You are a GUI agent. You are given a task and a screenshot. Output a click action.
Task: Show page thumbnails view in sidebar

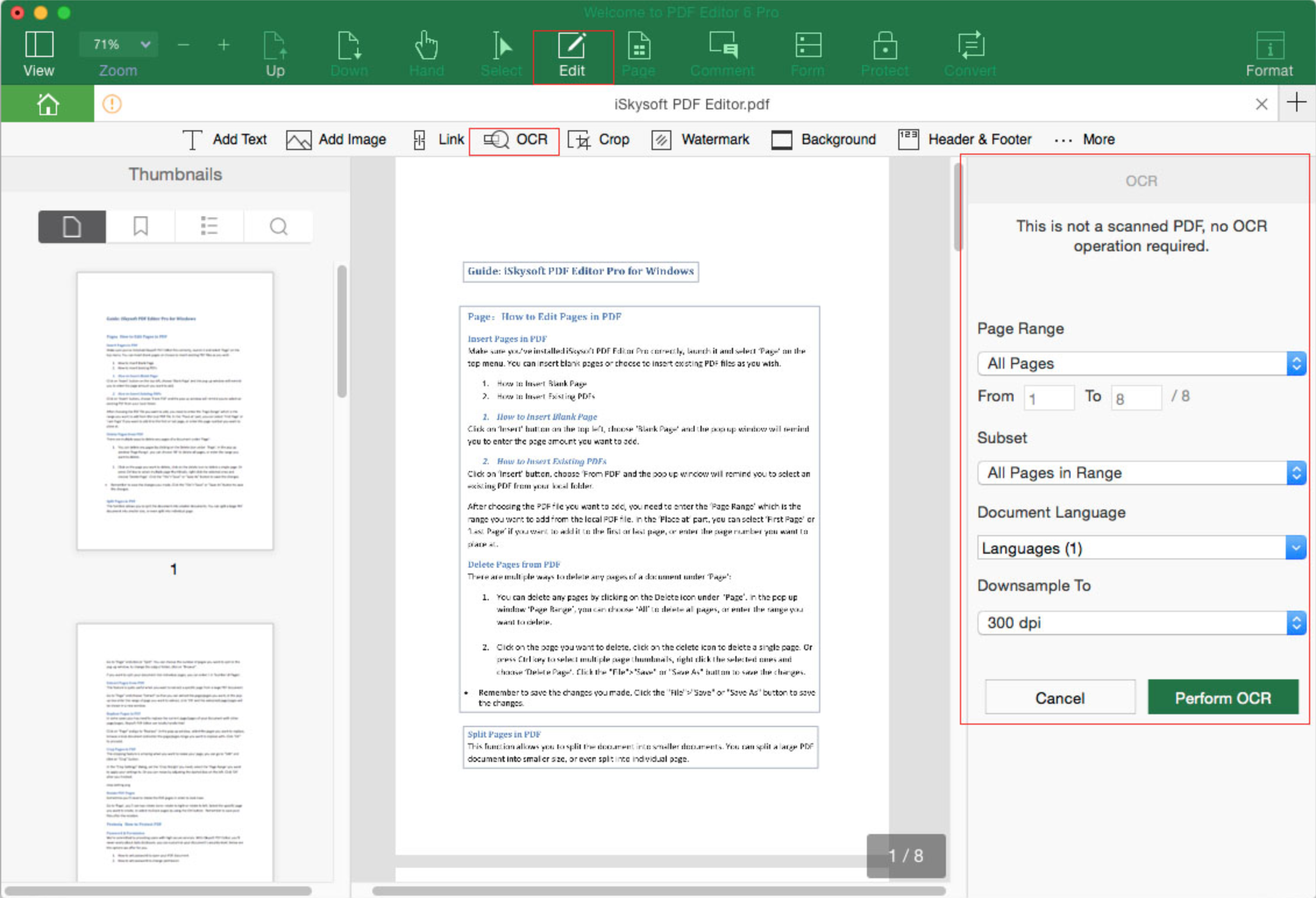point(72,226)
